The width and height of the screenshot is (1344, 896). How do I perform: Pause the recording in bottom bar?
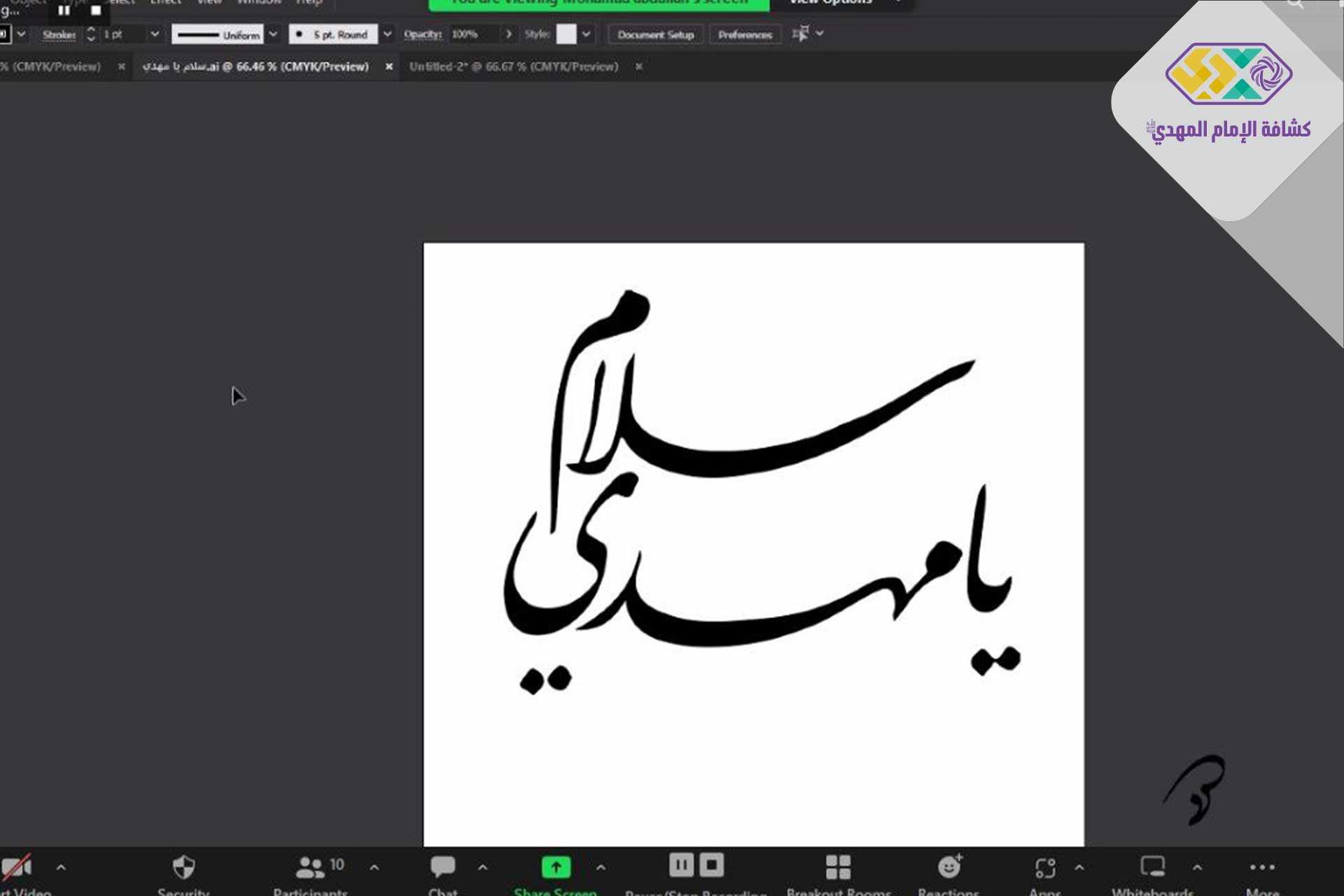[681, 865]
